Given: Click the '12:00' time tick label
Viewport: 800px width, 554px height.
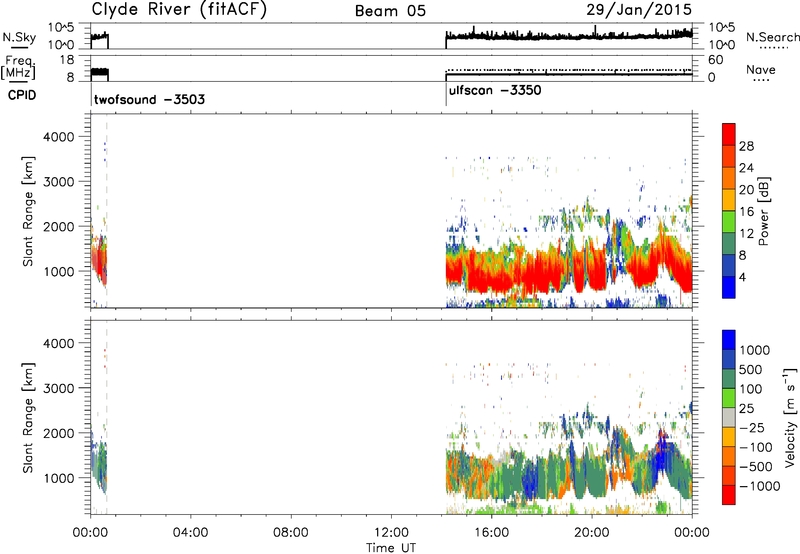Looking at the screenshot, I should [x=391, y=533].
